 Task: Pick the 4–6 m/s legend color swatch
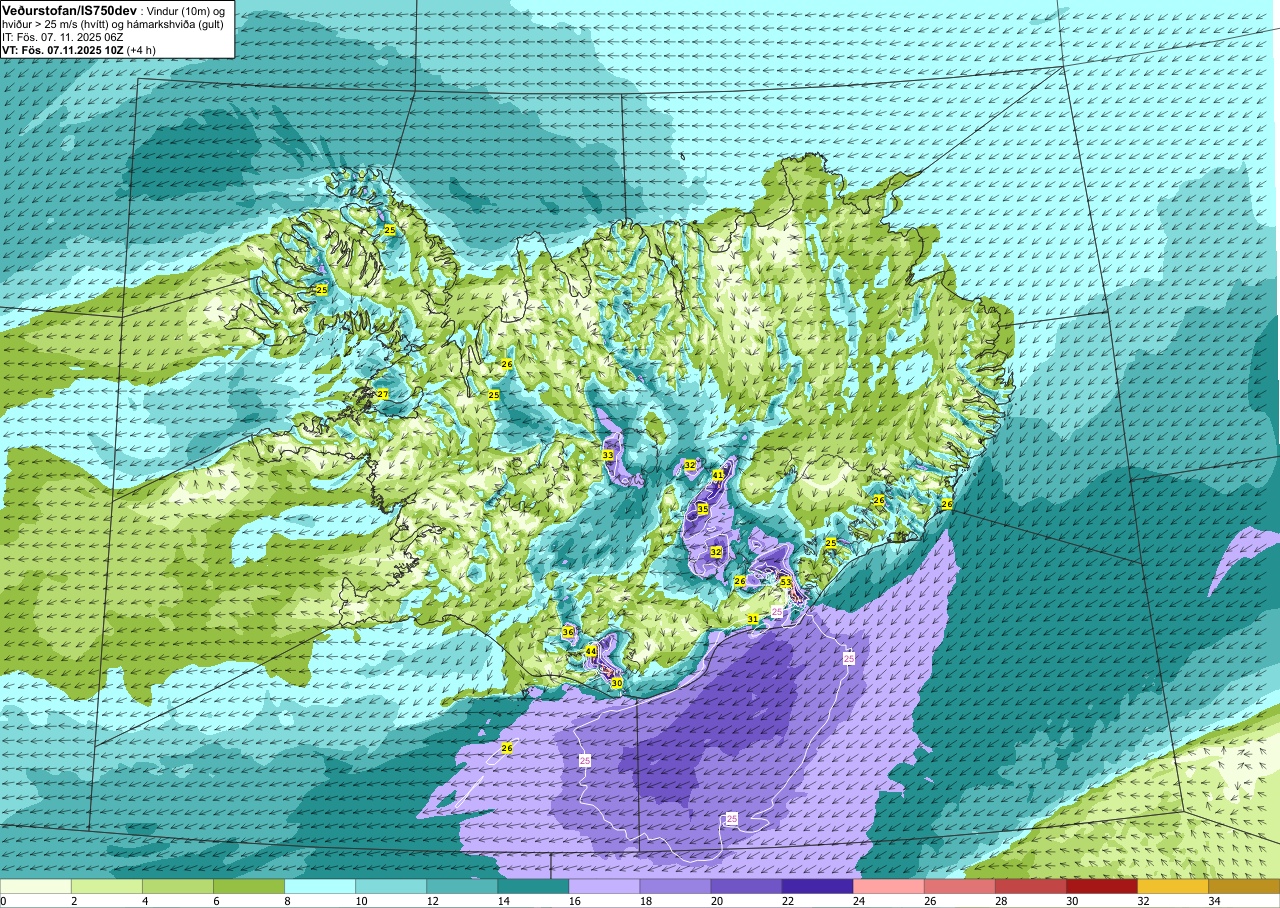point(178,886)
